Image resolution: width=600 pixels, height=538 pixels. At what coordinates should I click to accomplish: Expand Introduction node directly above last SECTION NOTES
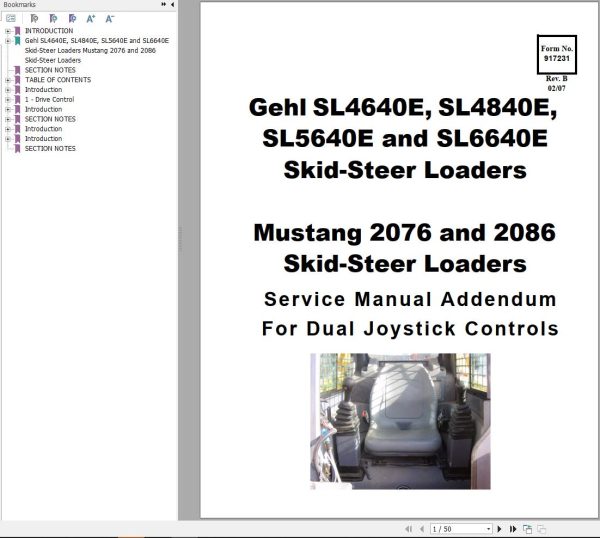[8, 139]
